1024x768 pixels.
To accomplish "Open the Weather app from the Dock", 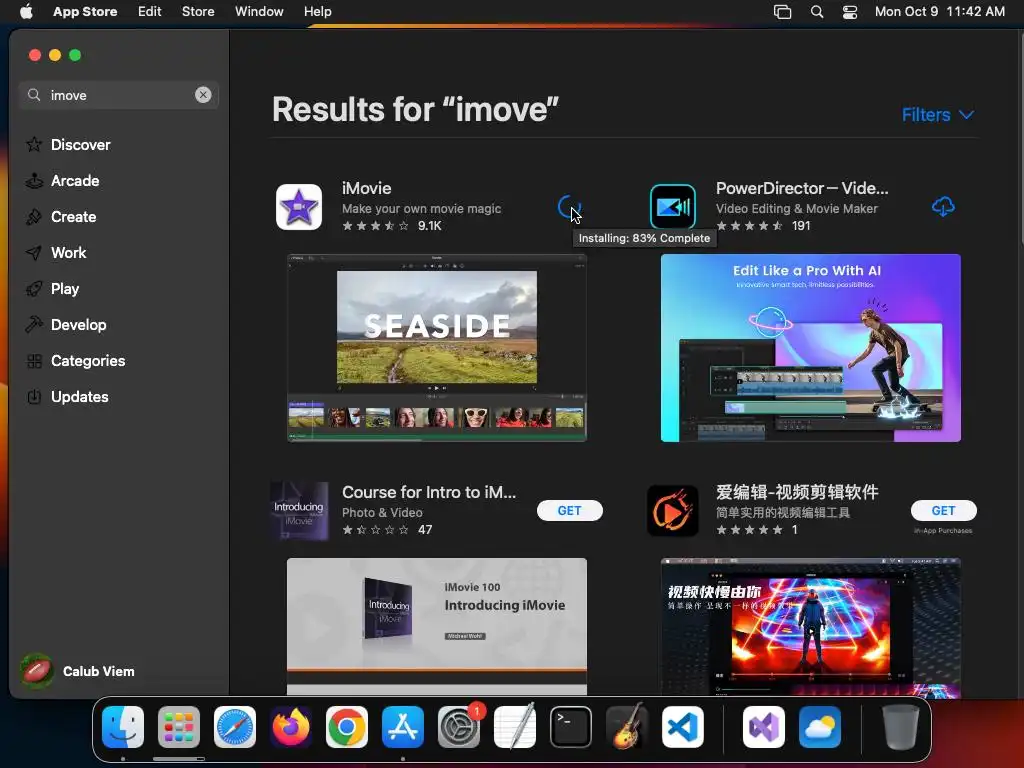I will (820, 727).
